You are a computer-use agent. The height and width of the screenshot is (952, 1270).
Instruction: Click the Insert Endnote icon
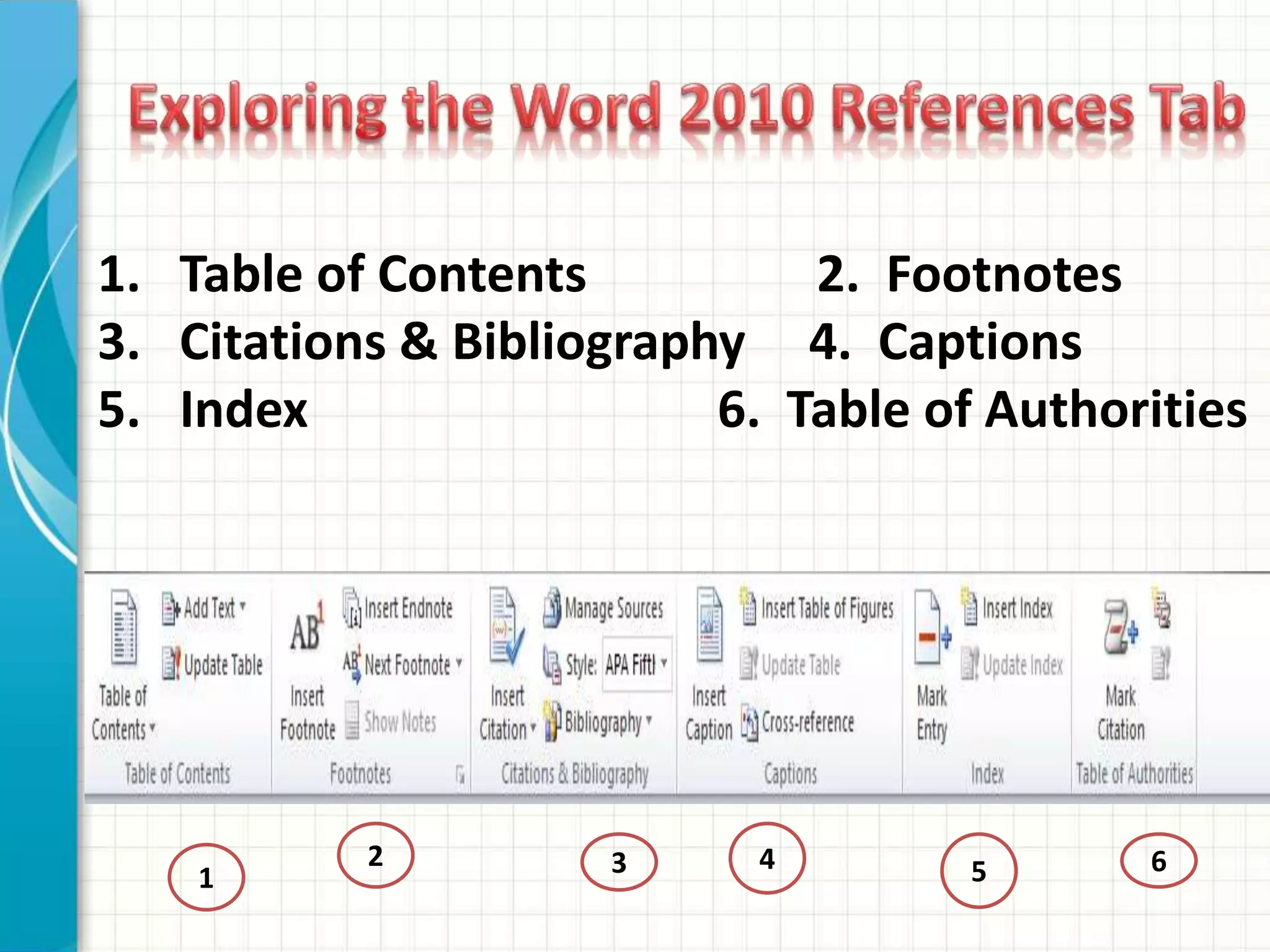tap(352, 607)
